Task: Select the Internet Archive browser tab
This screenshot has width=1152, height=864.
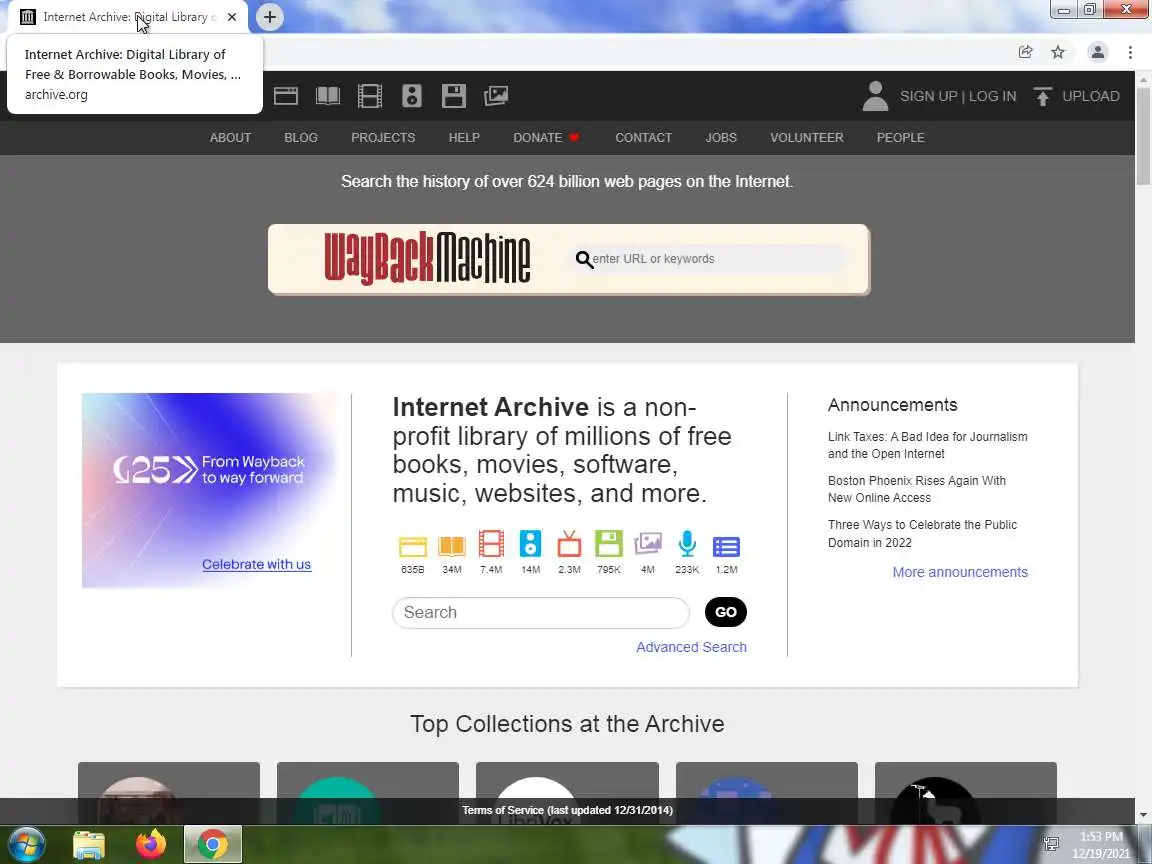Action: pyautogui.click(x=129, y=17)
